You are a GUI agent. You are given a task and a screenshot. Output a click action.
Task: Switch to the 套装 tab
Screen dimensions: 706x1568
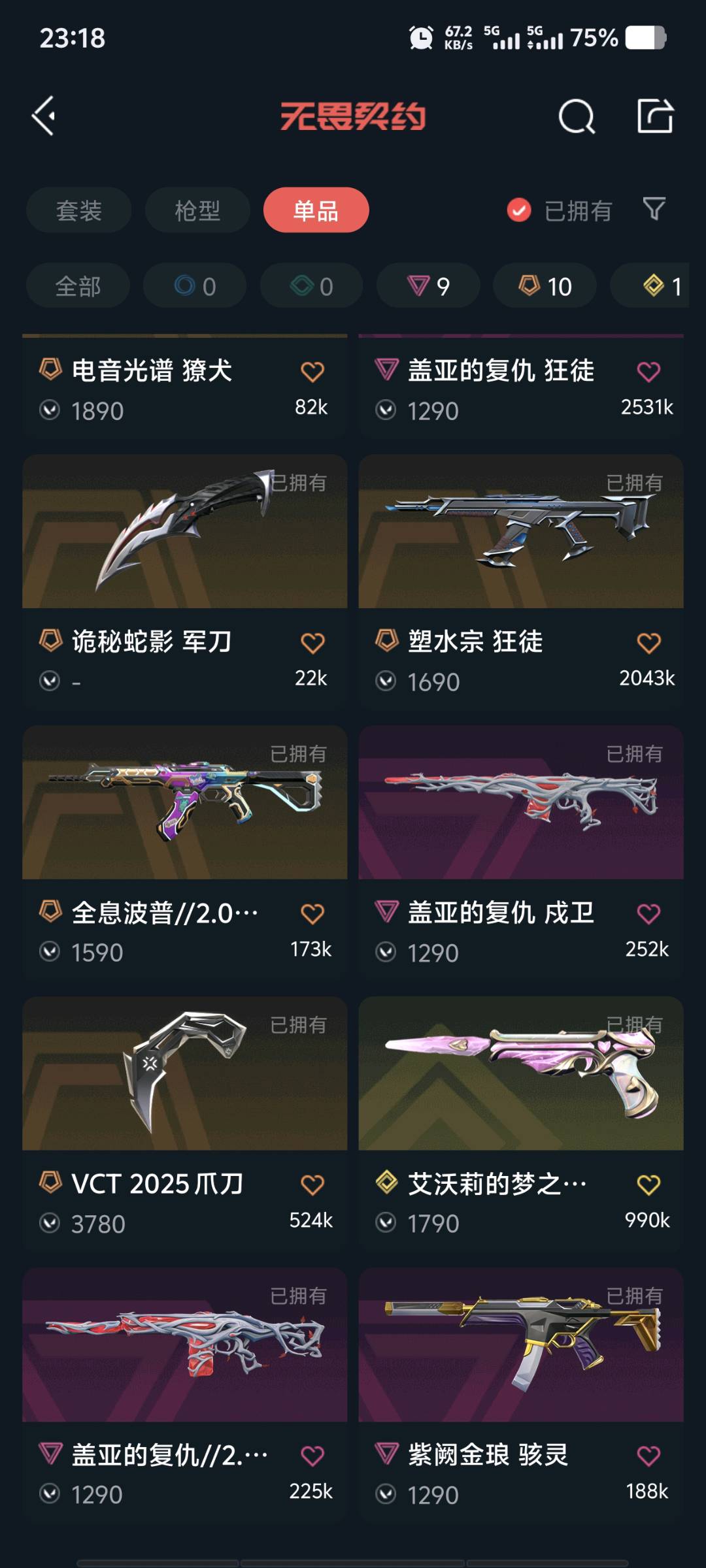pyautogui.click(x=79, y=210)
